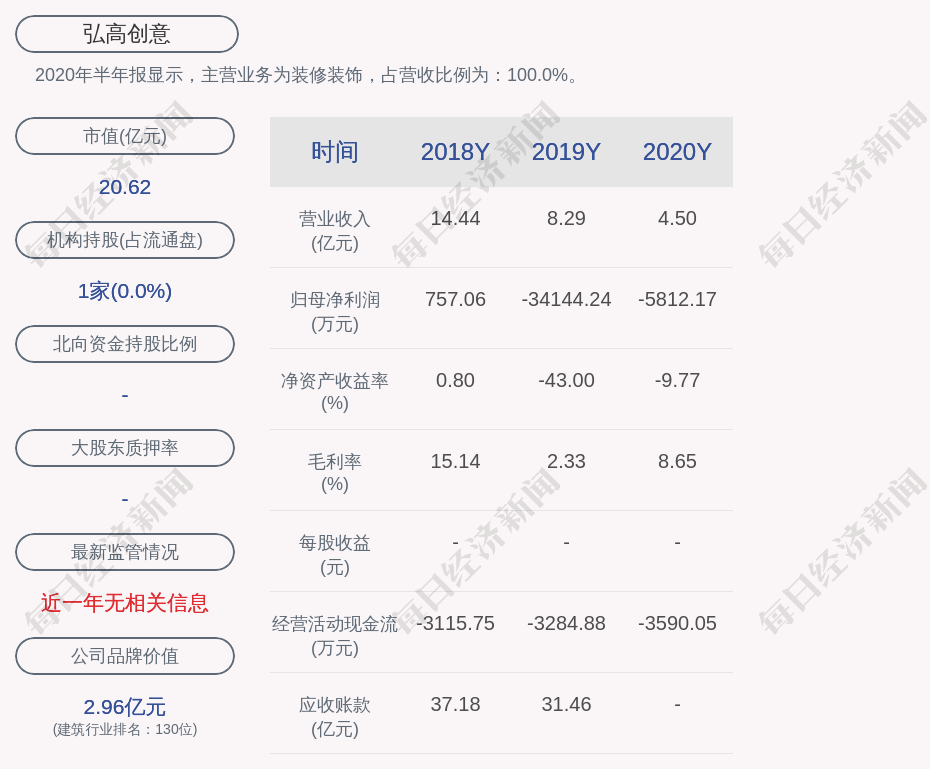Select the 2019Y column header
The image size is (930, 769).
point(566,152)
